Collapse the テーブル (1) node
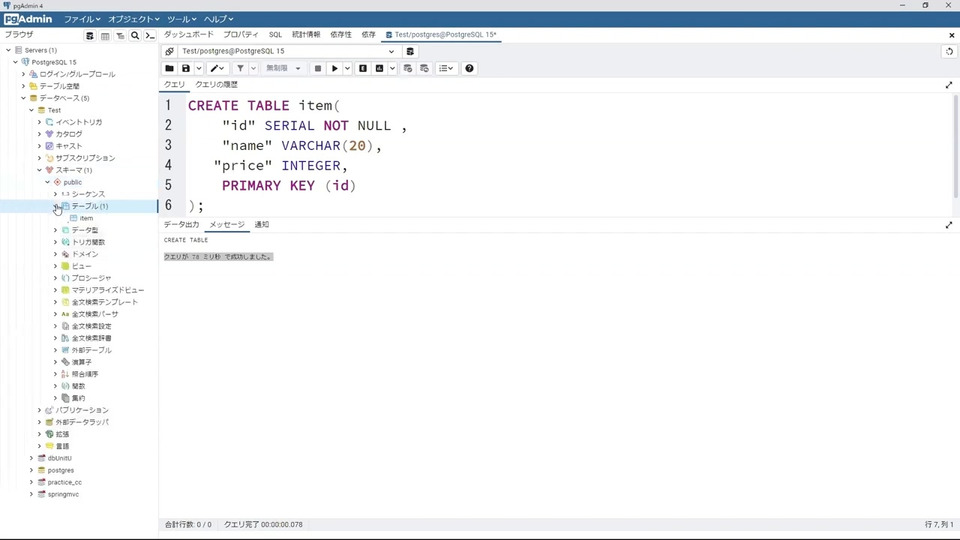 click(56, 206)
